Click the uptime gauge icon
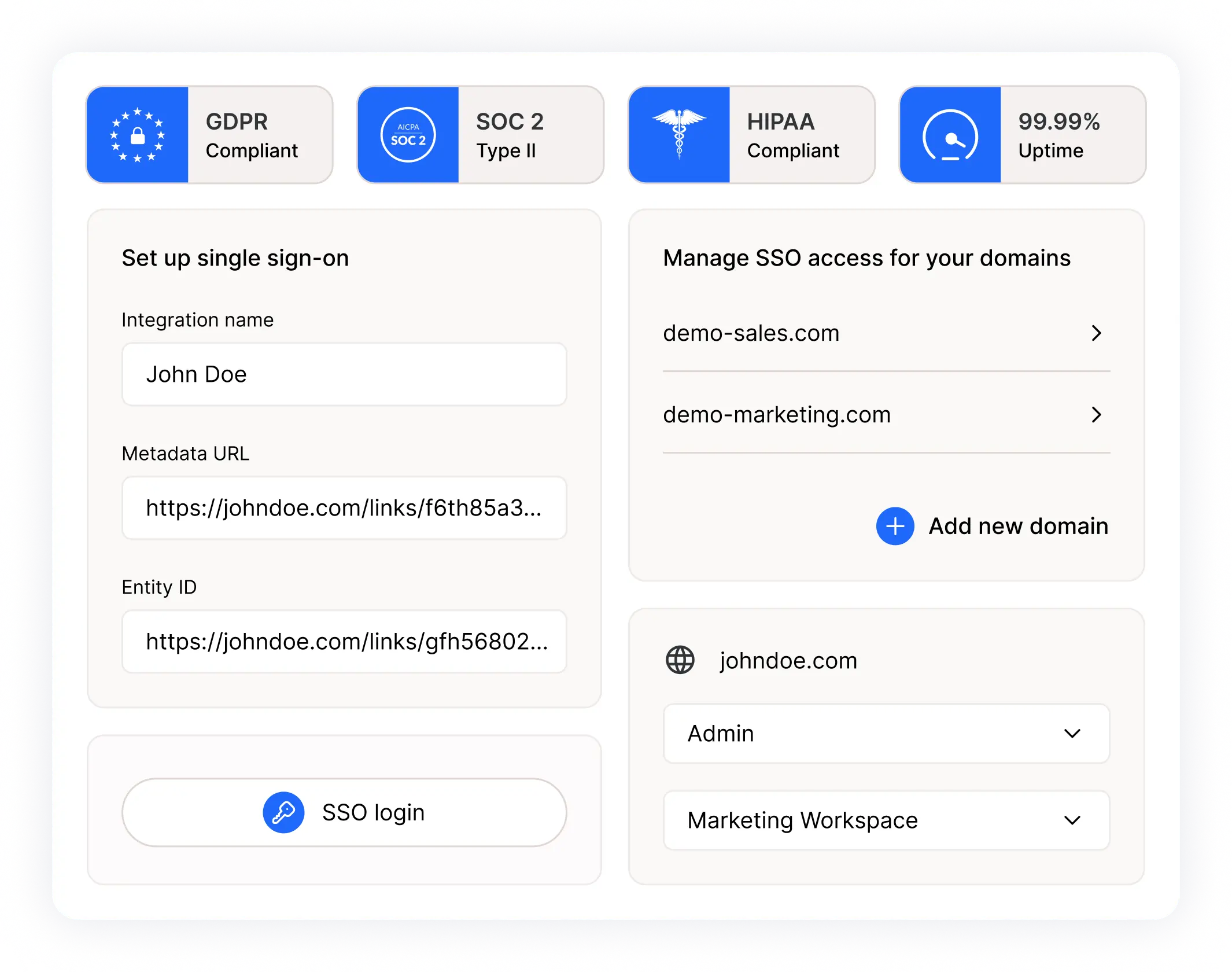Viewport: 1232px width, 972px height. click(x=950, y=135)
